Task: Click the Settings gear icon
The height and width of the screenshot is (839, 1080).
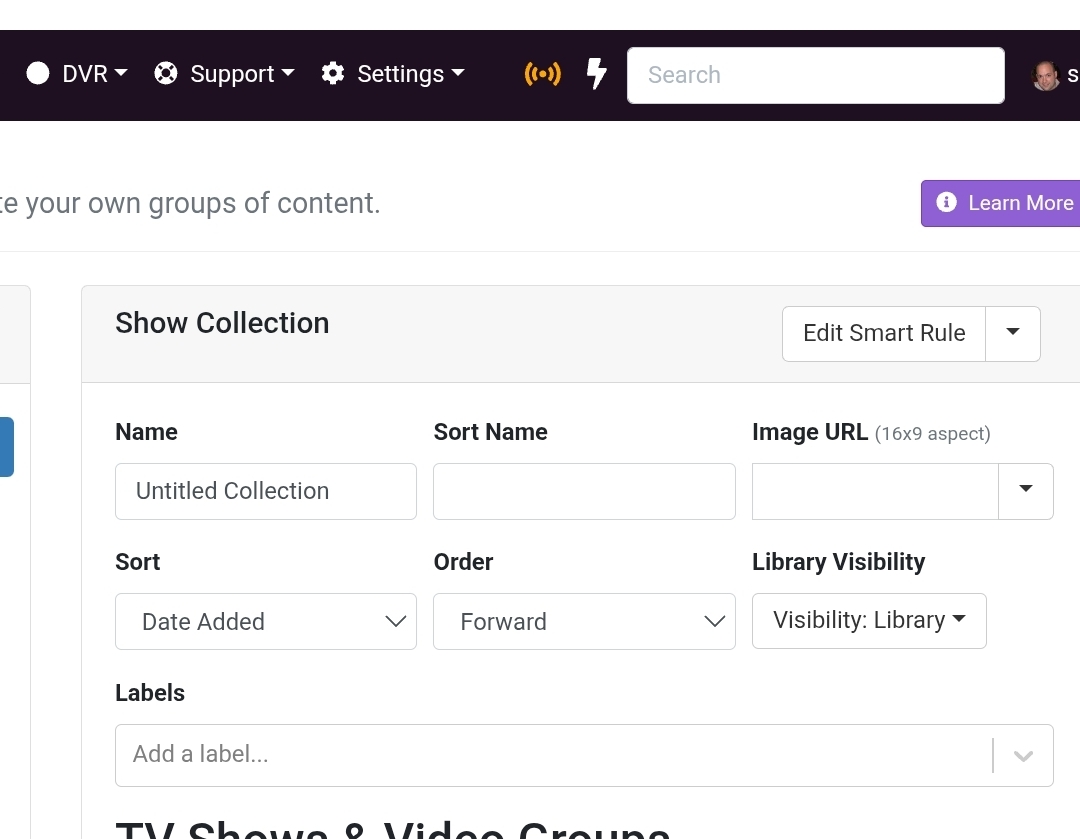Action: (x=333, y=74)
